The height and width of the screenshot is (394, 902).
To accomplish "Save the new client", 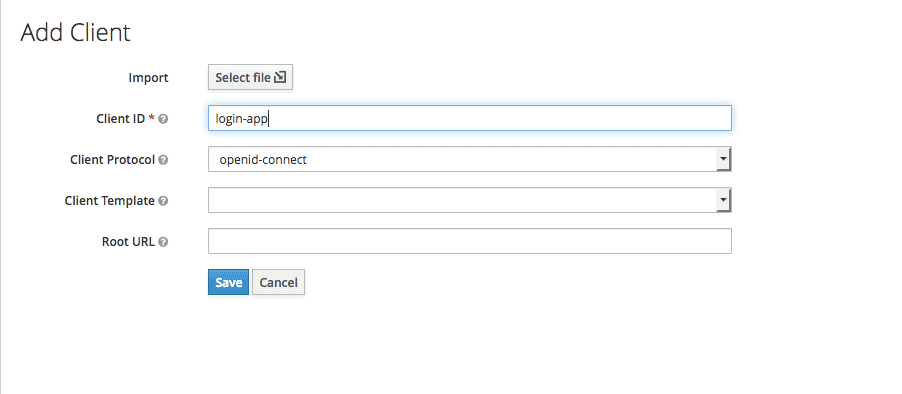I will click(x=228, y=282).
